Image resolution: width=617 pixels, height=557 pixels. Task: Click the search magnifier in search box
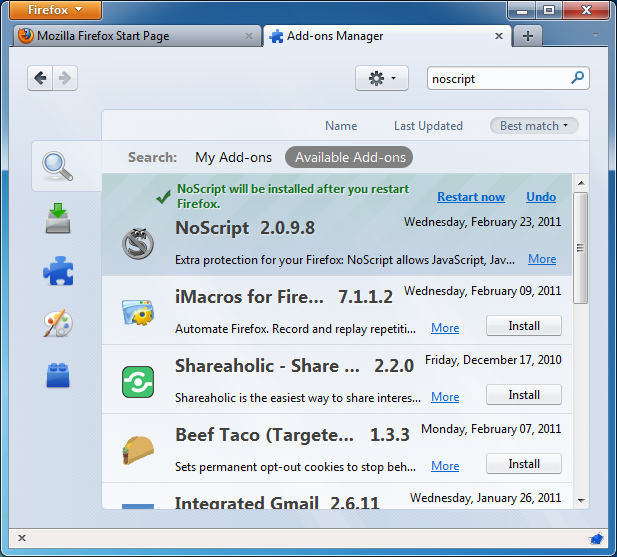pos(577,78)
